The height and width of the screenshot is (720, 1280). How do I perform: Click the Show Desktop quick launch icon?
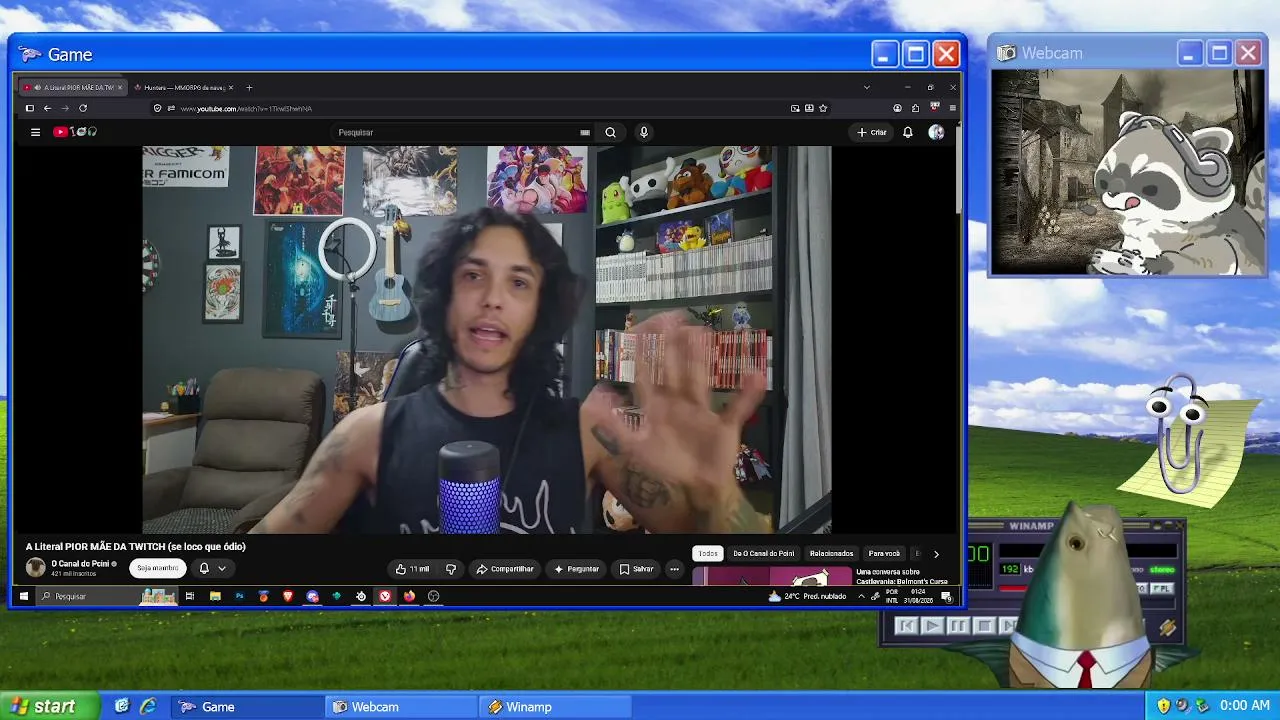122,706
